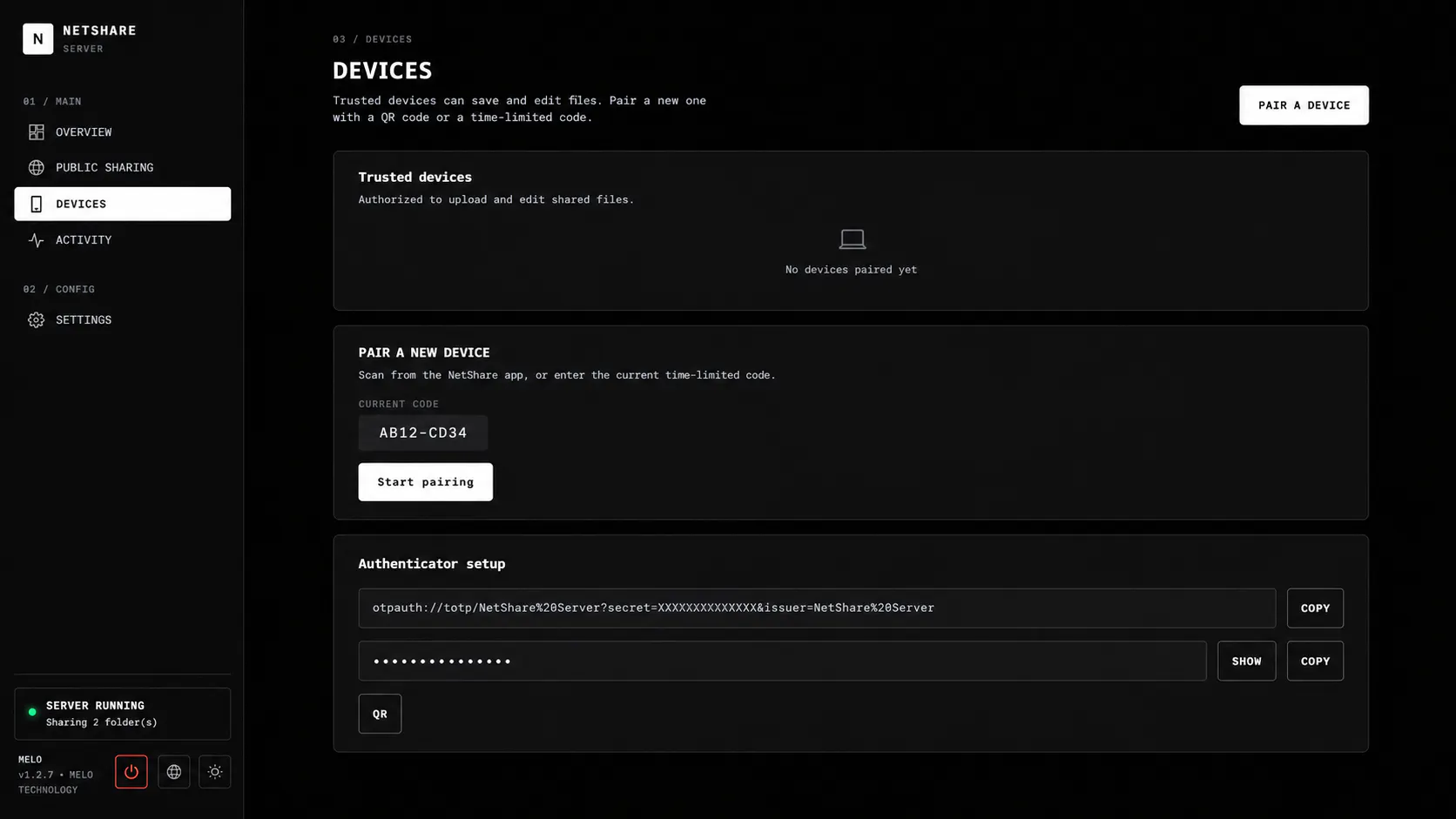This screenshot has height=819, width=1456.
Task: Go to Public Sharing page
Action: (x=123, y=167)
